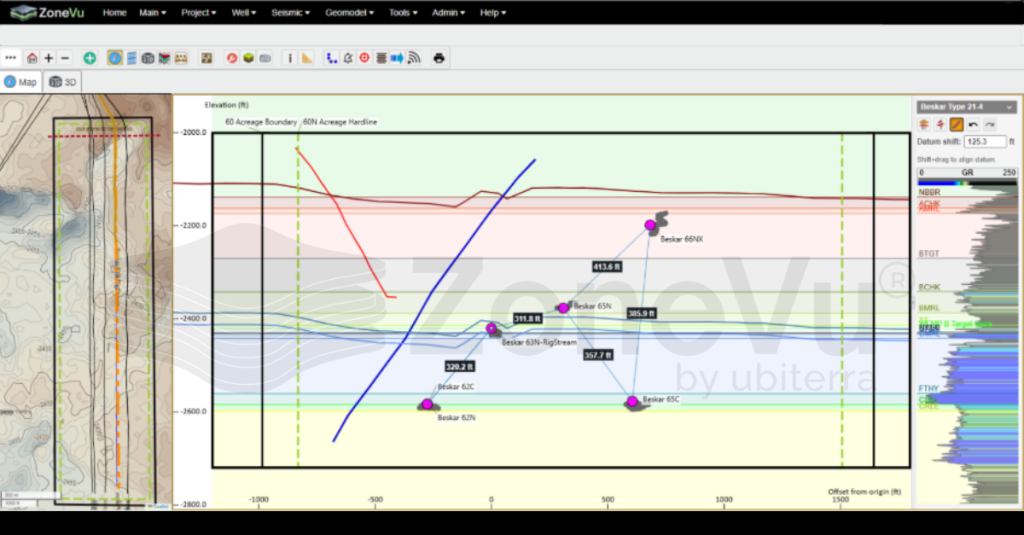Screen dimensions: 1024x535
Task: Open the Project dropdown menu
Action: tap(199, 12)
